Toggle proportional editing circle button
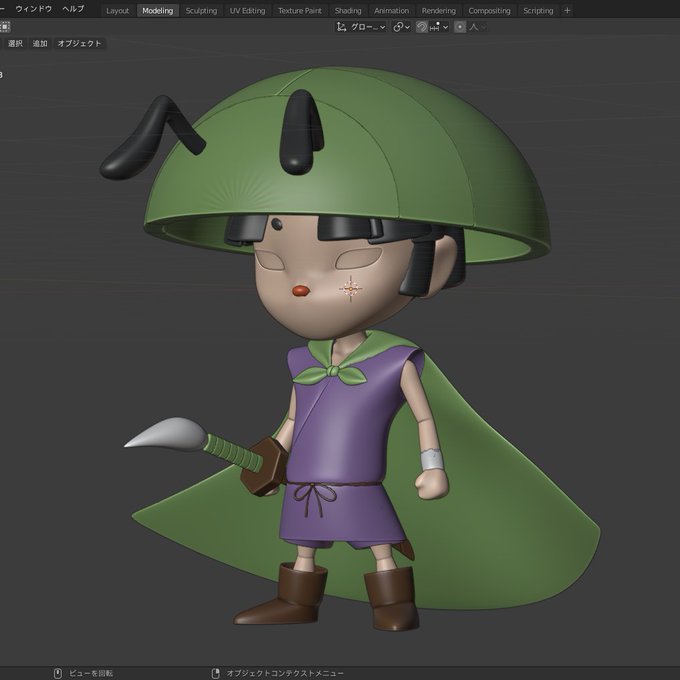This screenshot has width=680, height=680. tap(460, 27)
